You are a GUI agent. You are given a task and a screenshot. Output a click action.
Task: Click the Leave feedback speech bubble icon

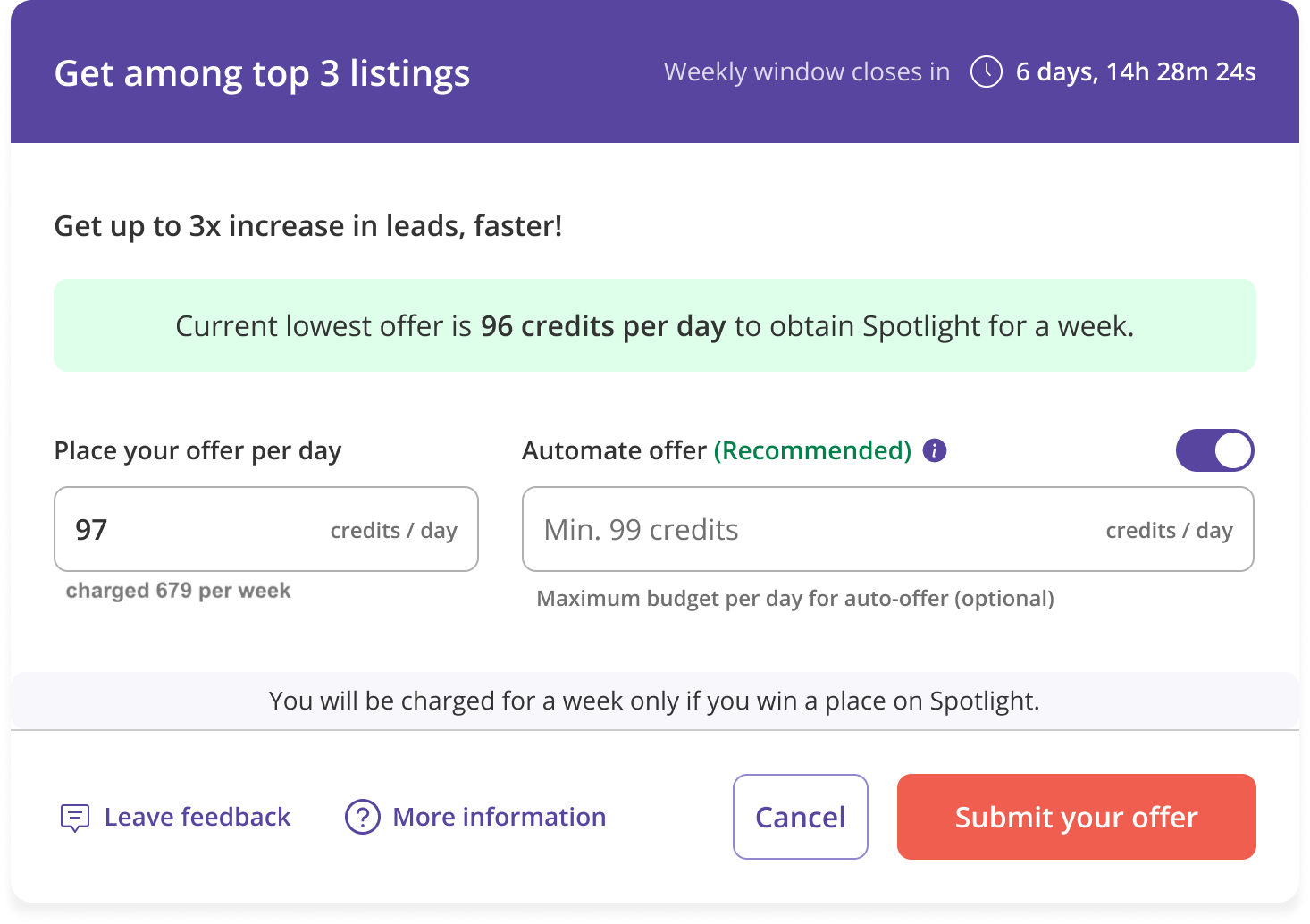[x=75, y=817]
